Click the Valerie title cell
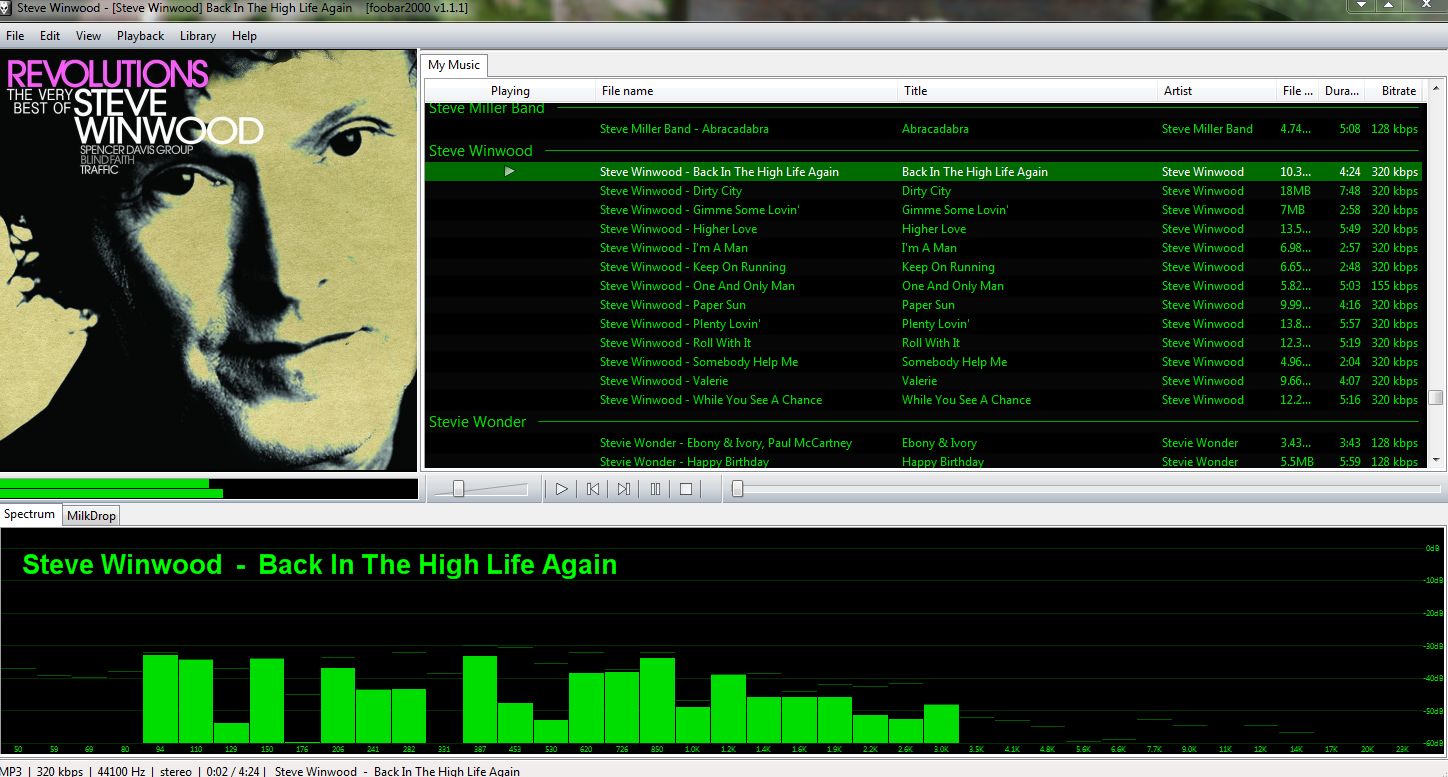Screen dimensions: 1448x777 (919, 381)
